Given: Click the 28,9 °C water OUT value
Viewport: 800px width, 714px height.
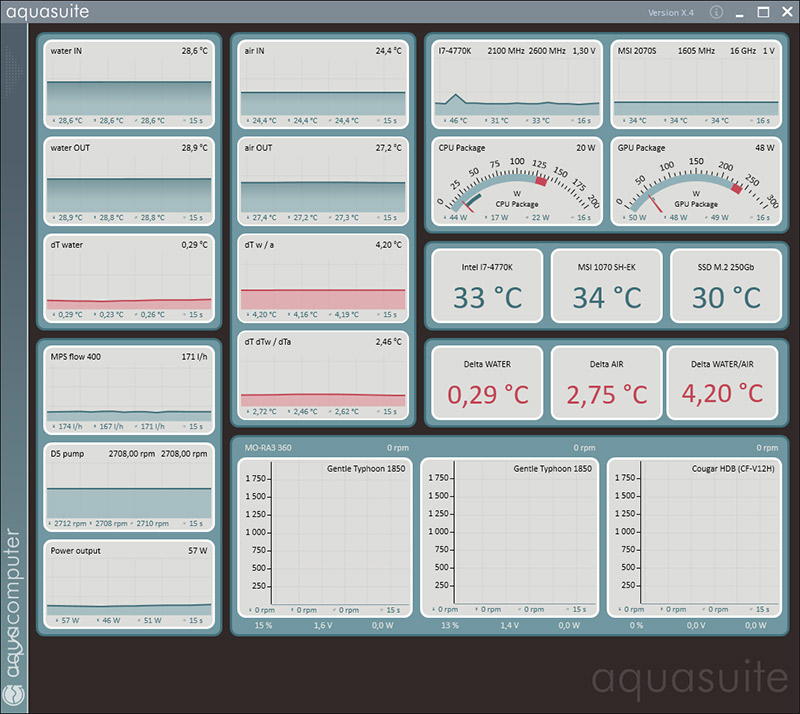Looking at the screenshot, I should click(x=194, y=147).
